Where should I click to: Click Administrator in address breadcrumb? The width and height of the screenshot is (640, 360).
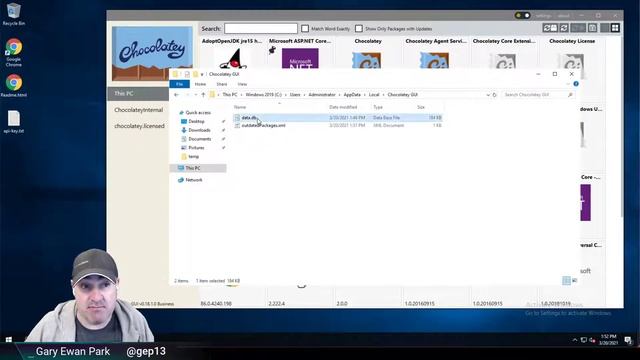pos(322,95)
